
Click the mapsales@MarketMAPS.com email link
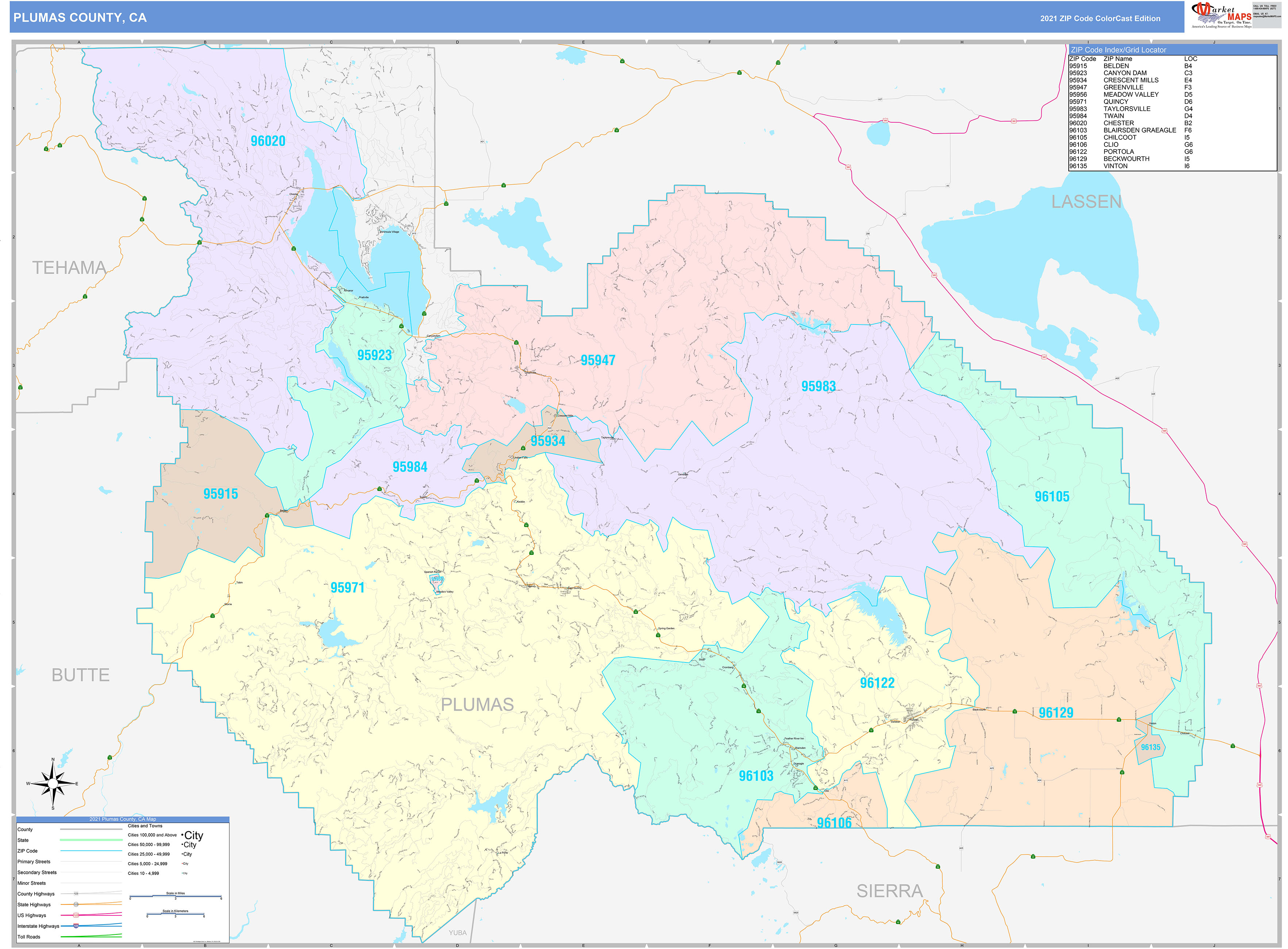1267,17
